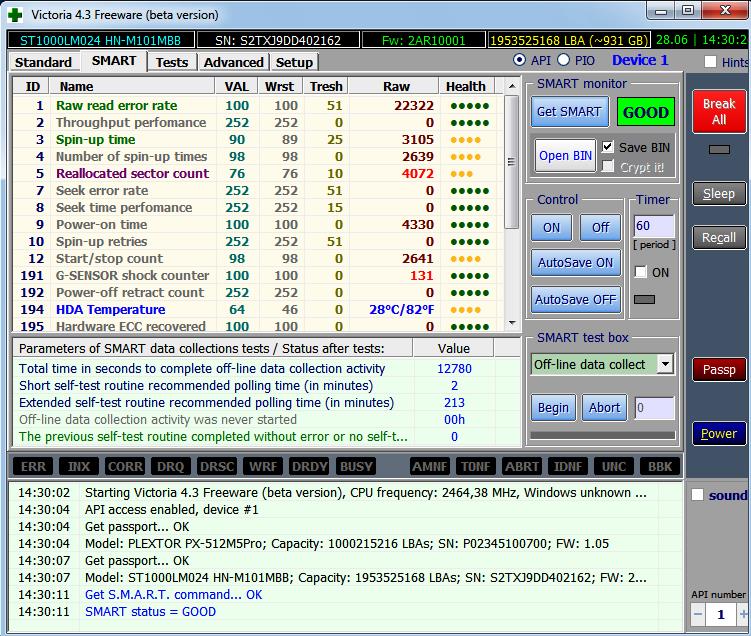Click the INX status indicator
Image resolution: width=751 pixels, height=636 pixels.
pyautogui.click(x=79, y=466)
